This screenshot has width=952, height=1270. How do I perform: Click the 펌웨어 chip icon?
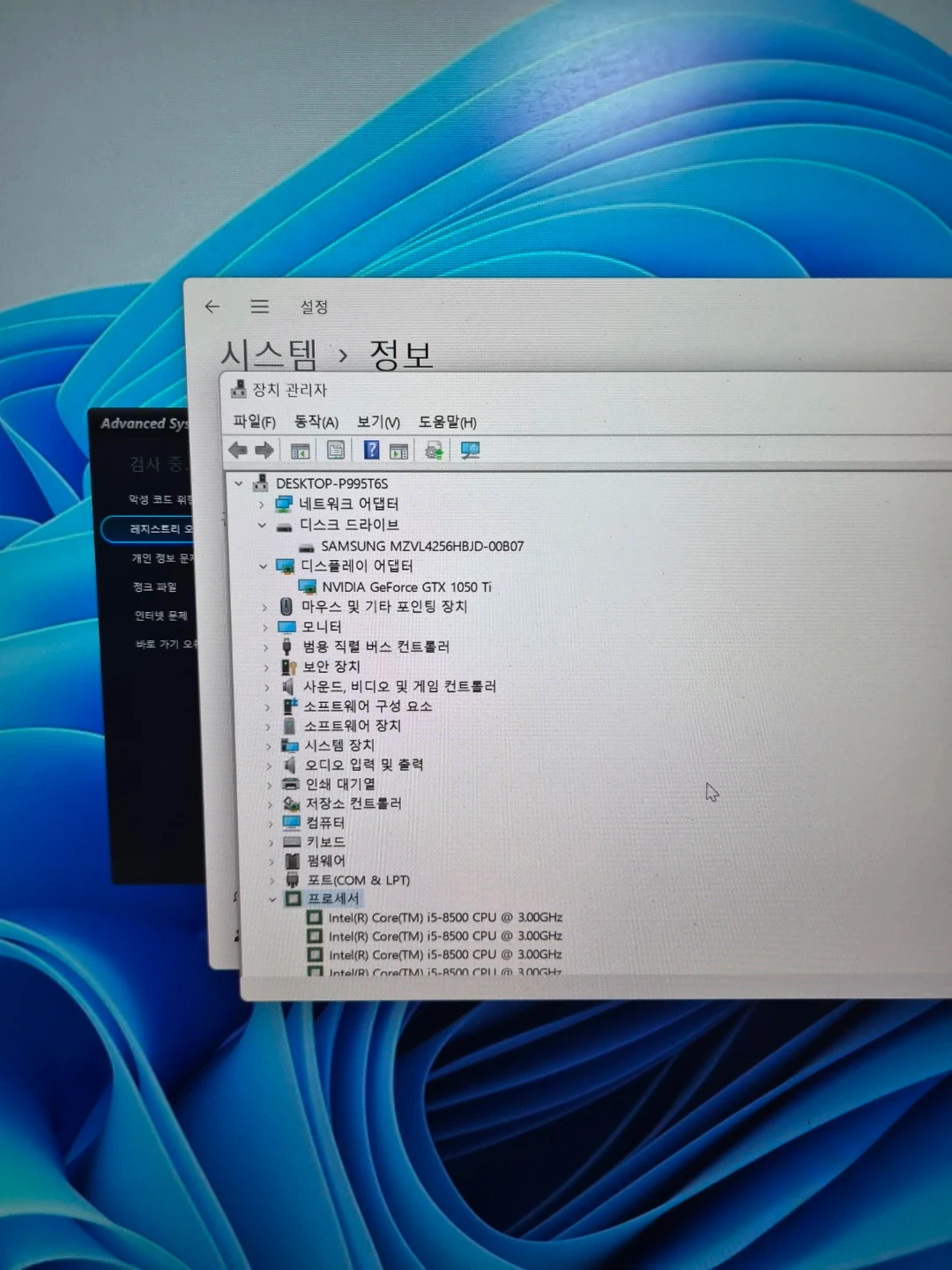coord(293,860)
